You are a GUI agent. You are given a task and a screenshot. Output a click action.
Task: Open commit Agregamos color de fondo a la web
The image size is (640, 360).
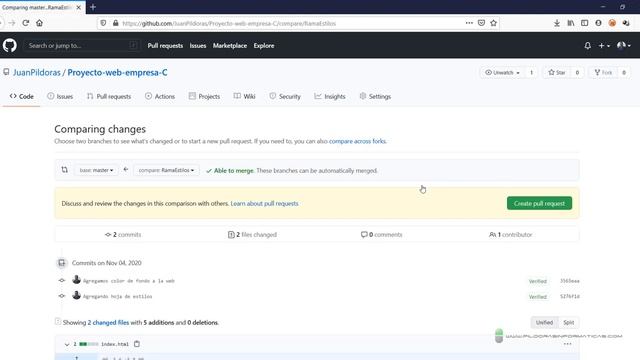129,281
